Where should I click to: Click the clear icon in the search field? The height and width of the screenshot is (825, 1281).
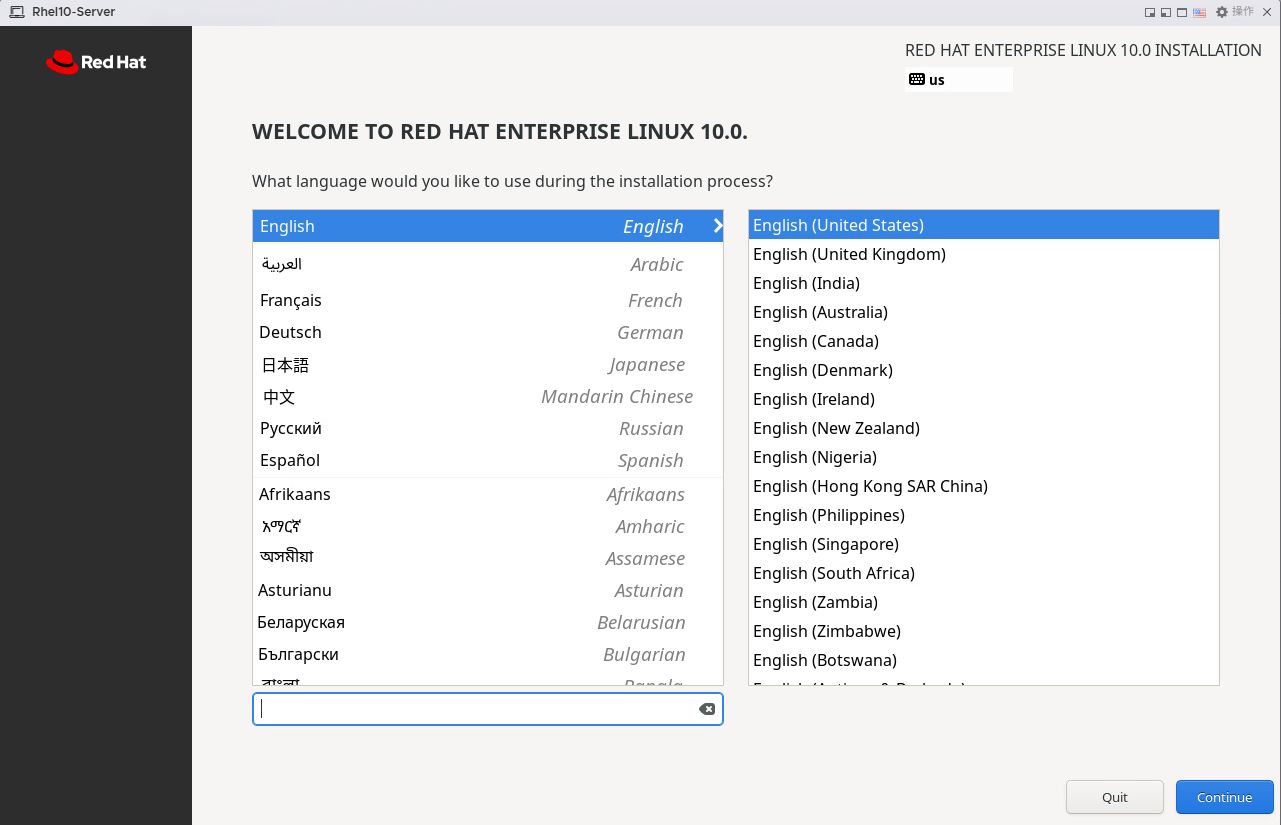(707, 709)
